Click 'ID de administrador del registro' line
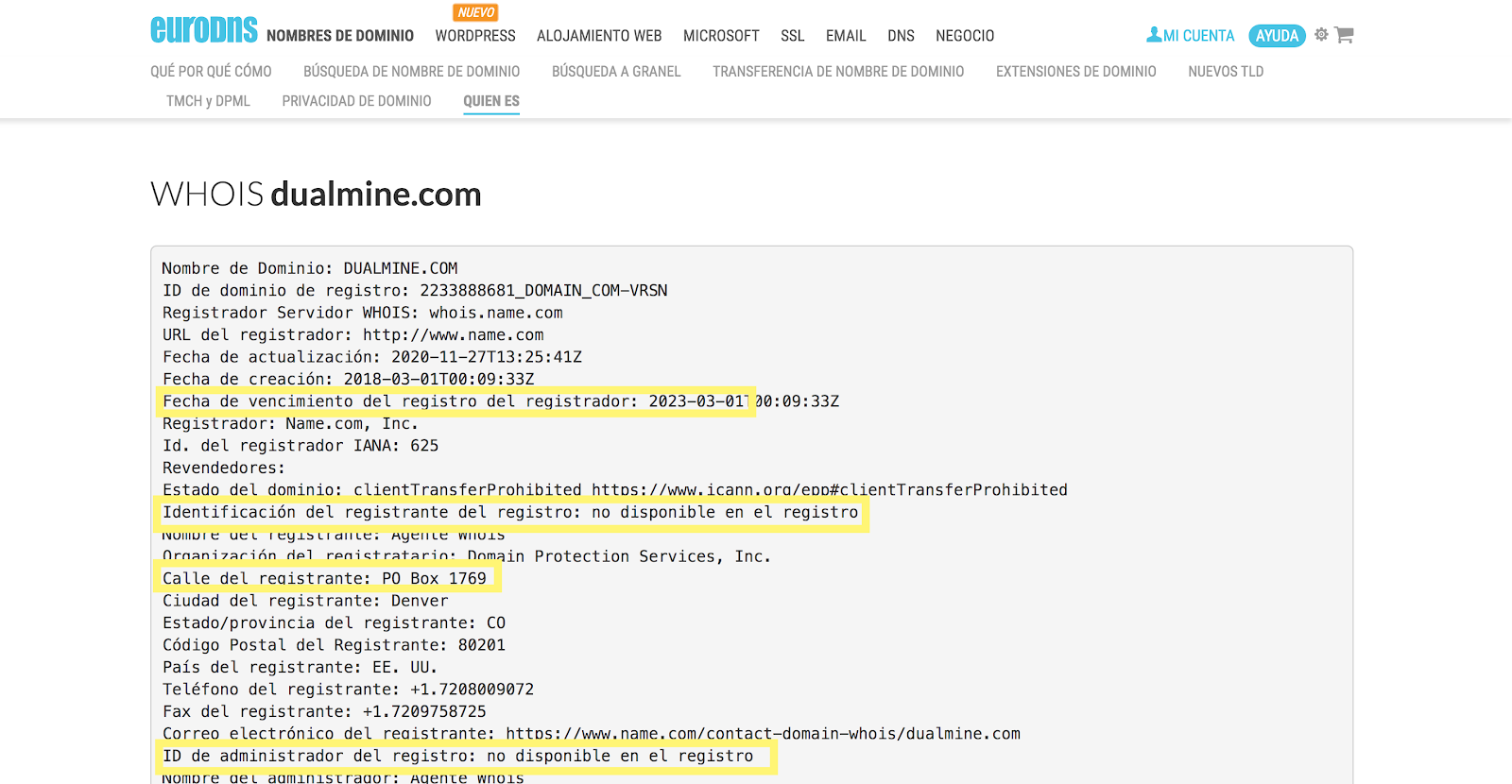 457,756
